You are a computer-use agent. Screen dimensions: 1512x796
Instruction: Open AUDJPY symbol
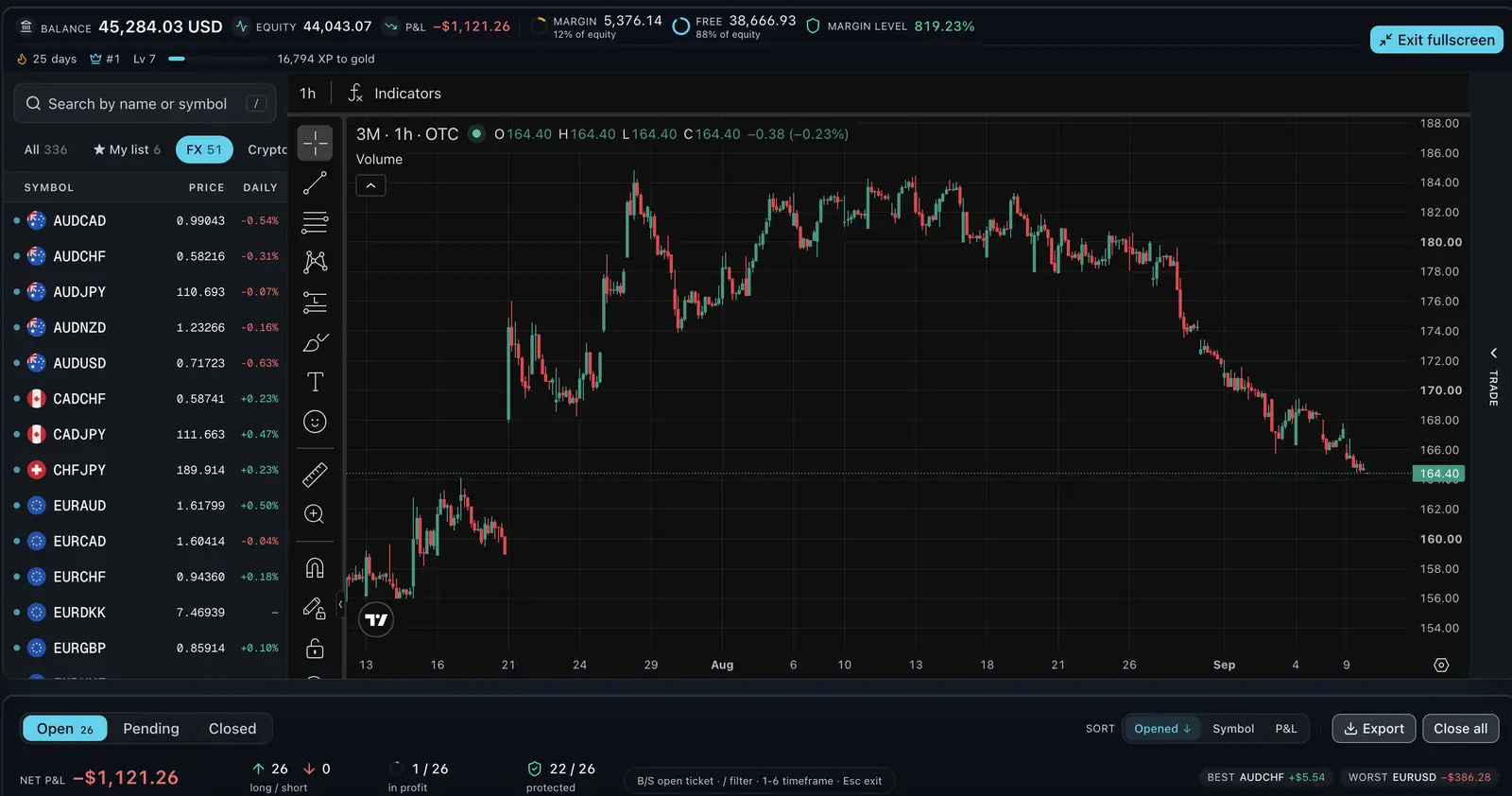coord(146,292)
